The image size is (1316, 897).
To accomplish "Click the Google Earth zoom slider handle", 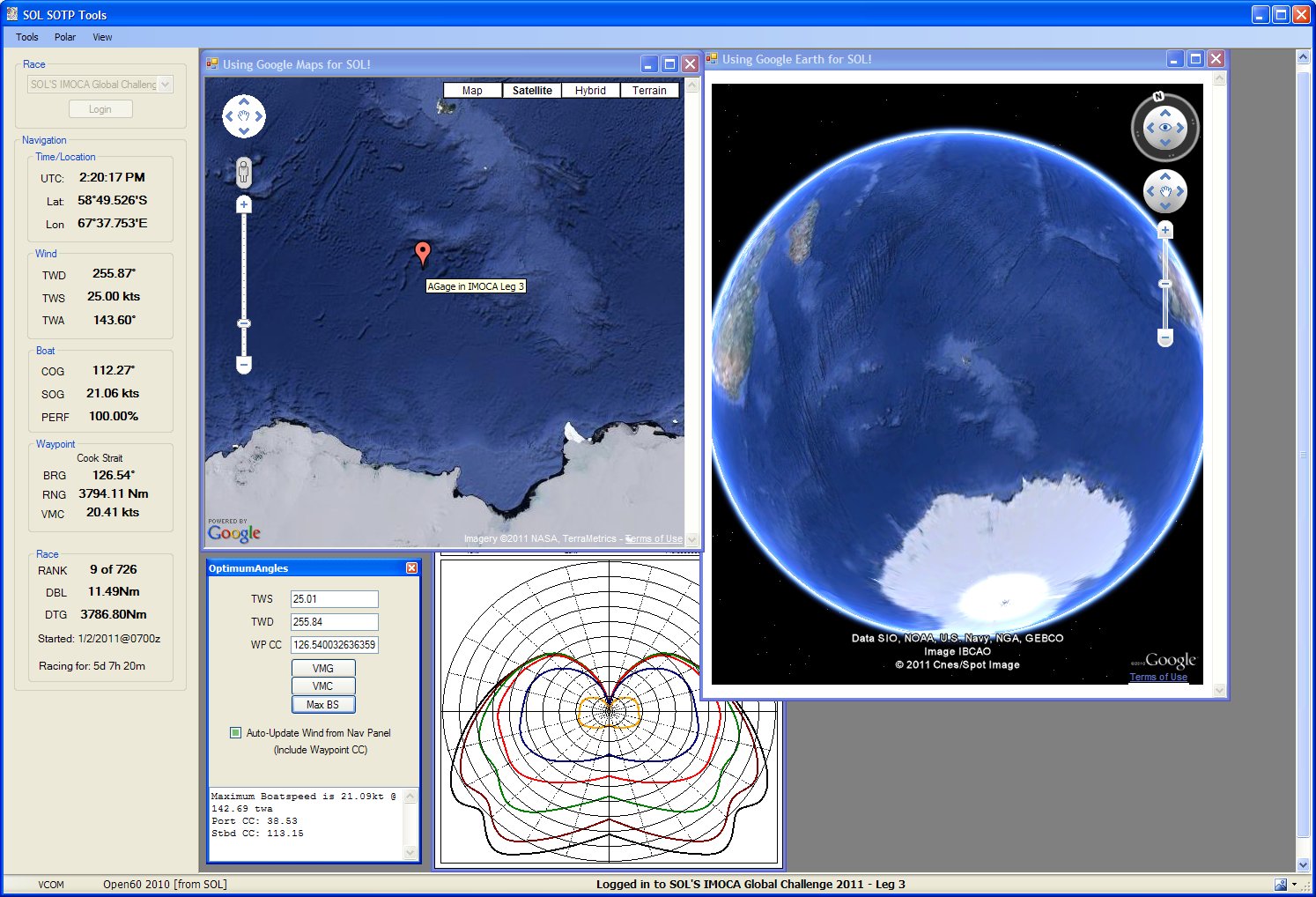I will 1164,284.
